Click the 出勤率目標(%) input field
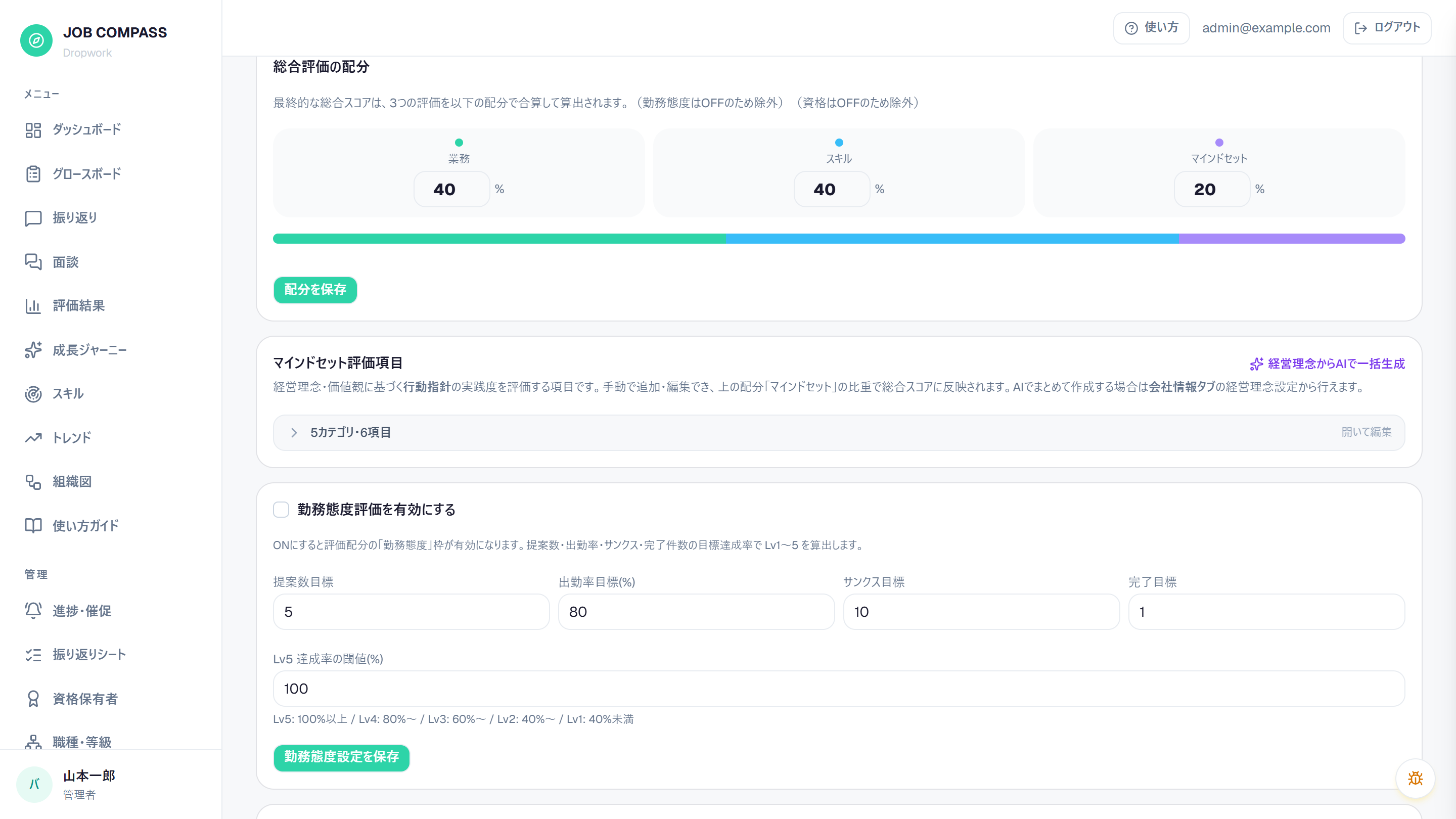Screen dimensions: 1456x819 [696, 612]
